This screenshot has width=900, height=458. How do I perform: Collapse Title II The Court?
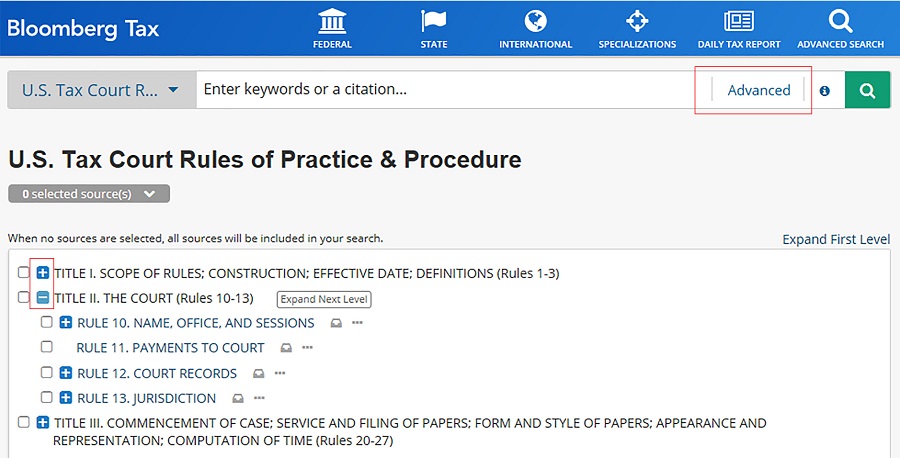tap(43, 297)
